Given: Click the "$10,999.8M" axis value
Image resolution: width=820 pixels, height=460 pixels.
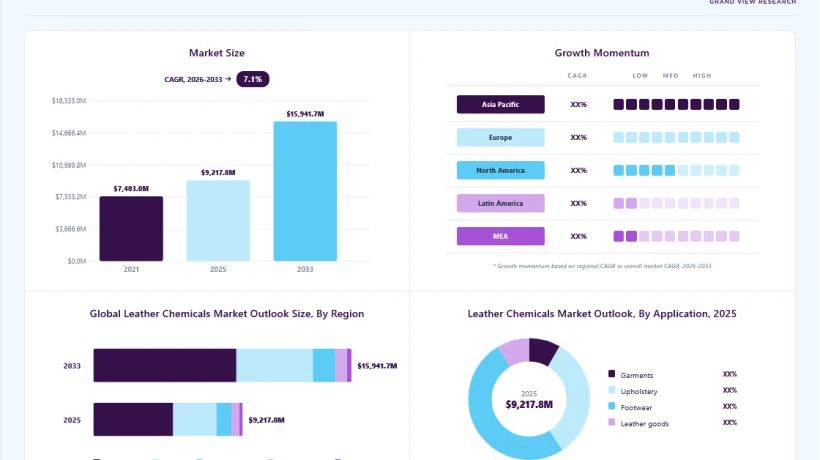Looking at the screenshot, I should [69, 165].
